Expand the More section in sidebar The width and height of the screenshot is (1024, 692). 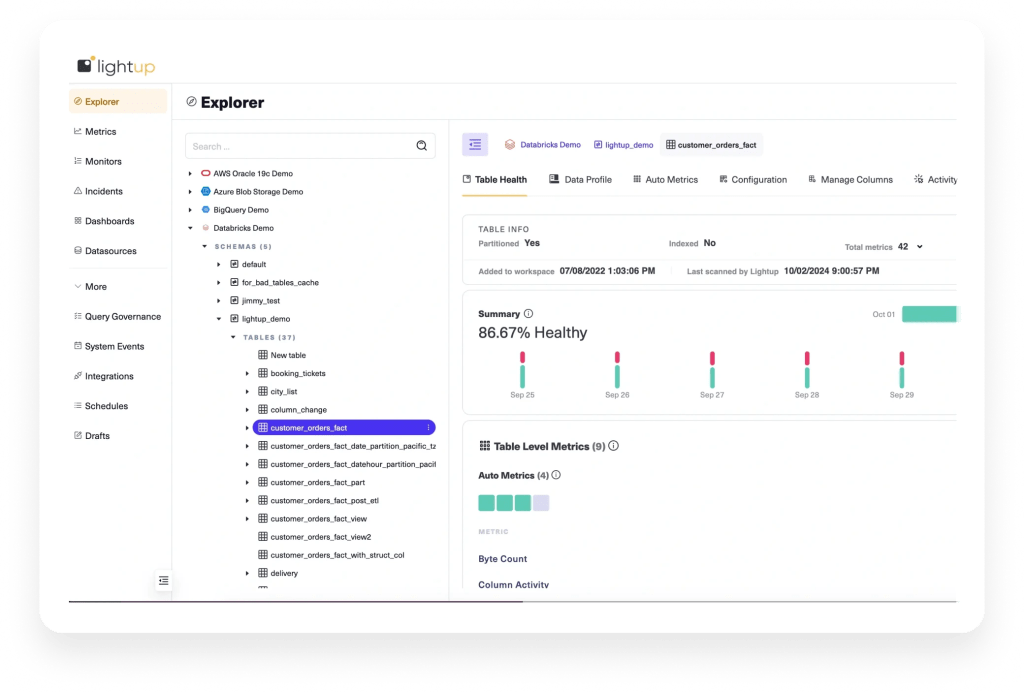click(x=95, y=286)
